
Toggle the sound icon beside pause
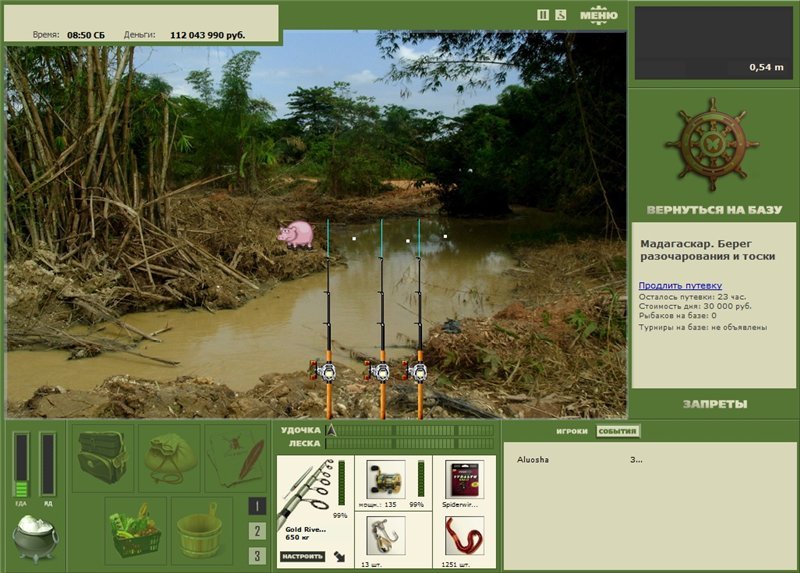(561, 15)
